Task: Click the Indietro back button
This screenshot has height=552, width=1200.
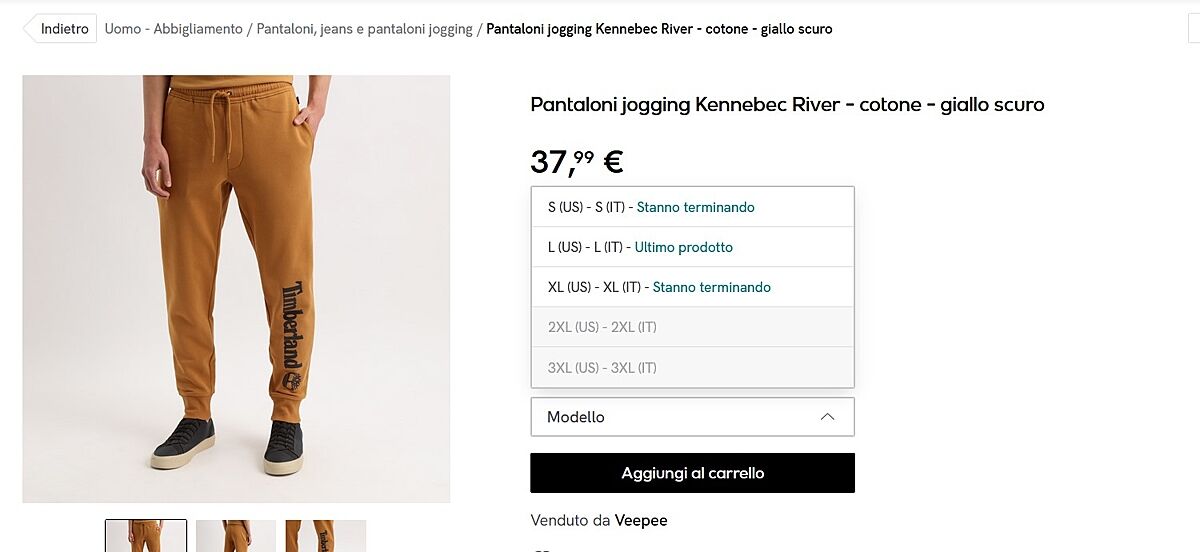Action: click(61, 29)
